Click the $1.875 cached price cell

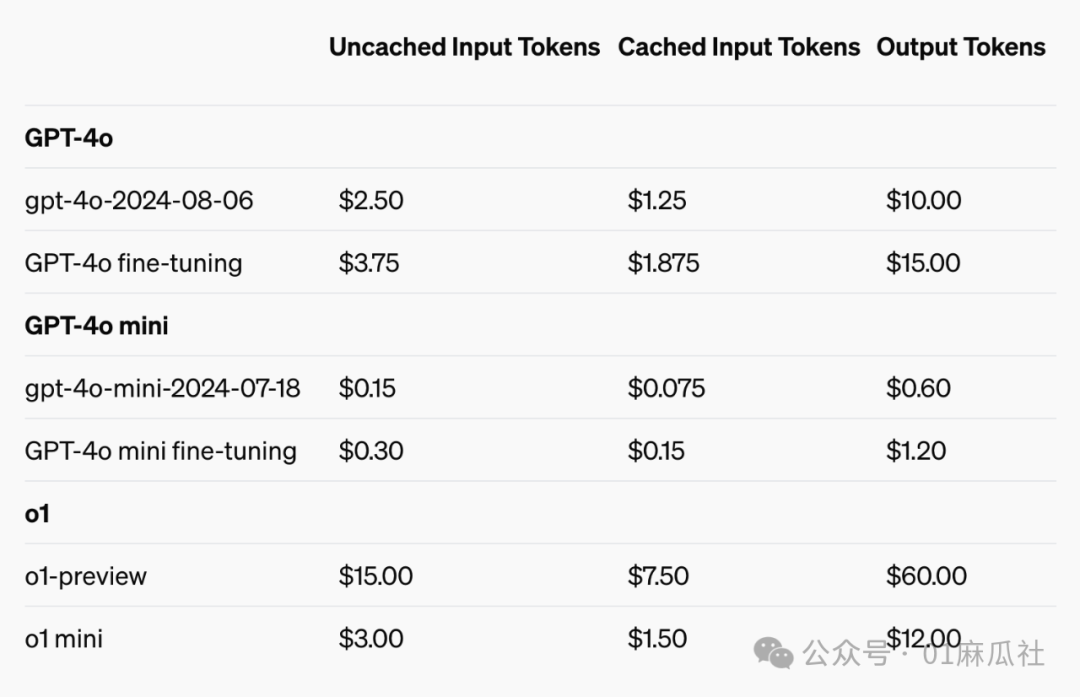663,263
